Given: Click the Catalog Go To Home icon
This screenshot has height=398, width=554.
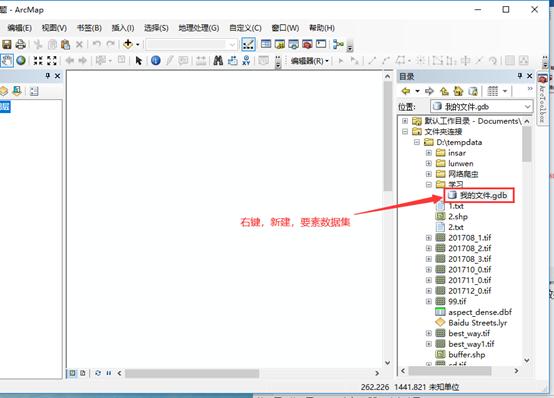Looking at the screenshot, I should [x=458, y=91].
